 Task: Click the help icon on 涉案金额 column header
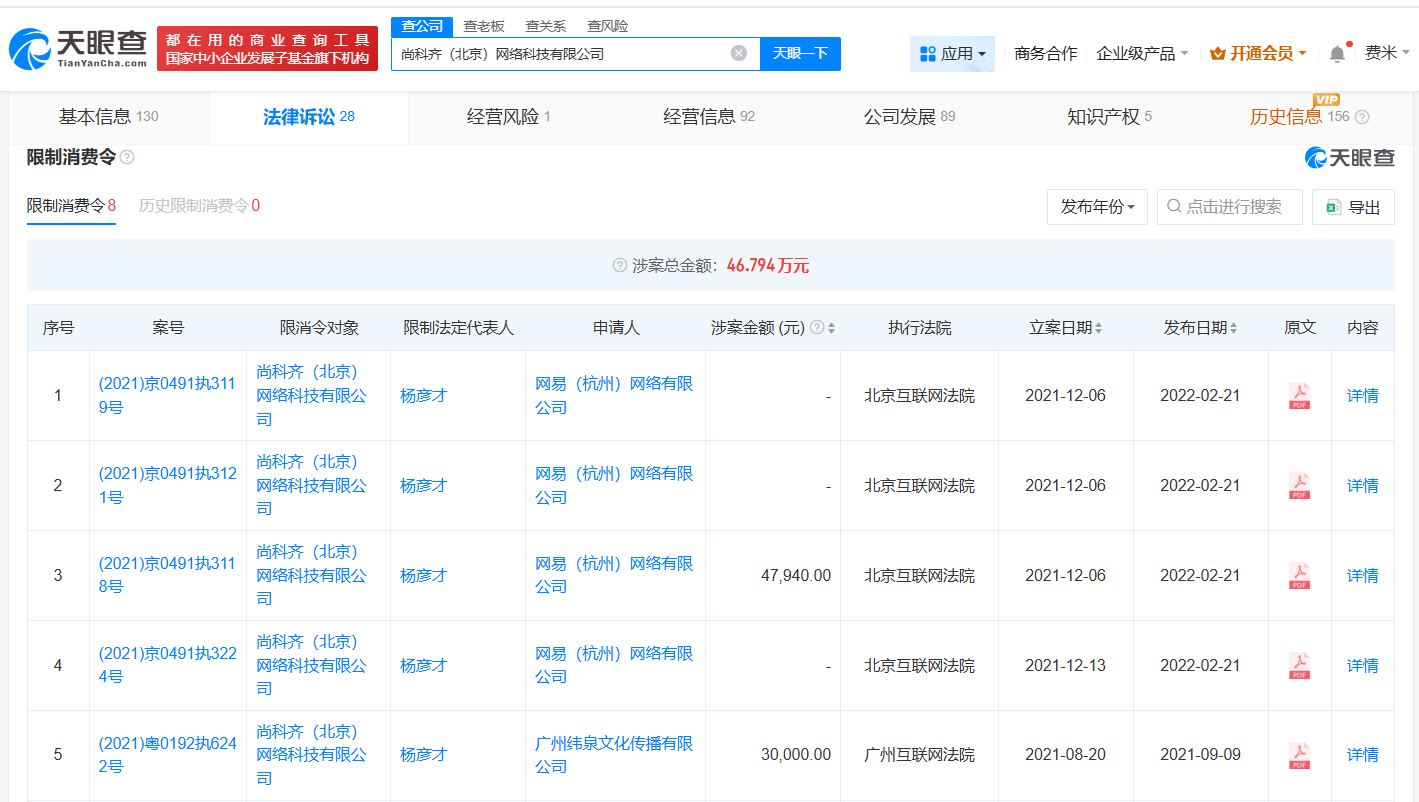tap(817, 327)
